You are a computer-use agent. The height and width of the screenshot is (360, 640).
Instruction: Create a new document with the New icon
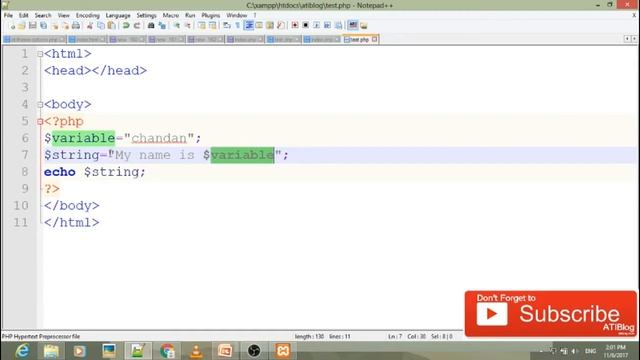tap(12, 25)
